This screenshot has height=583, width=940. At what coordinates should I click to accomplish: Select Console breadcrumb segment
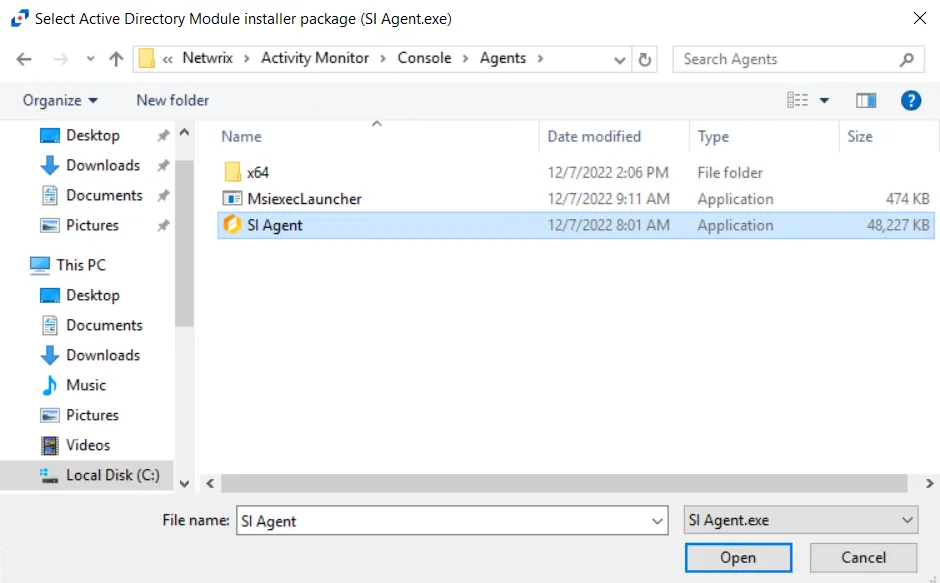pyautogui.click(x=424, y=58)
